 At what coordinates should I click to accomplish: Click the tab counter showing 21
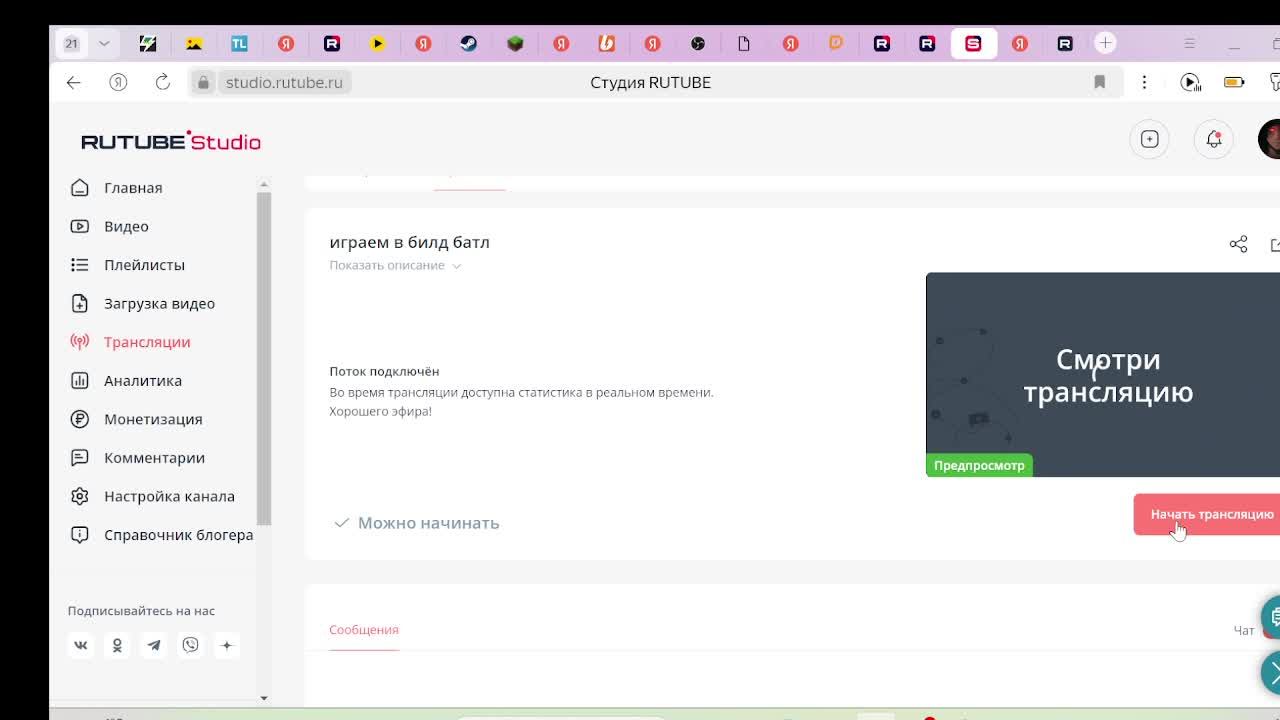click(71, 43)
